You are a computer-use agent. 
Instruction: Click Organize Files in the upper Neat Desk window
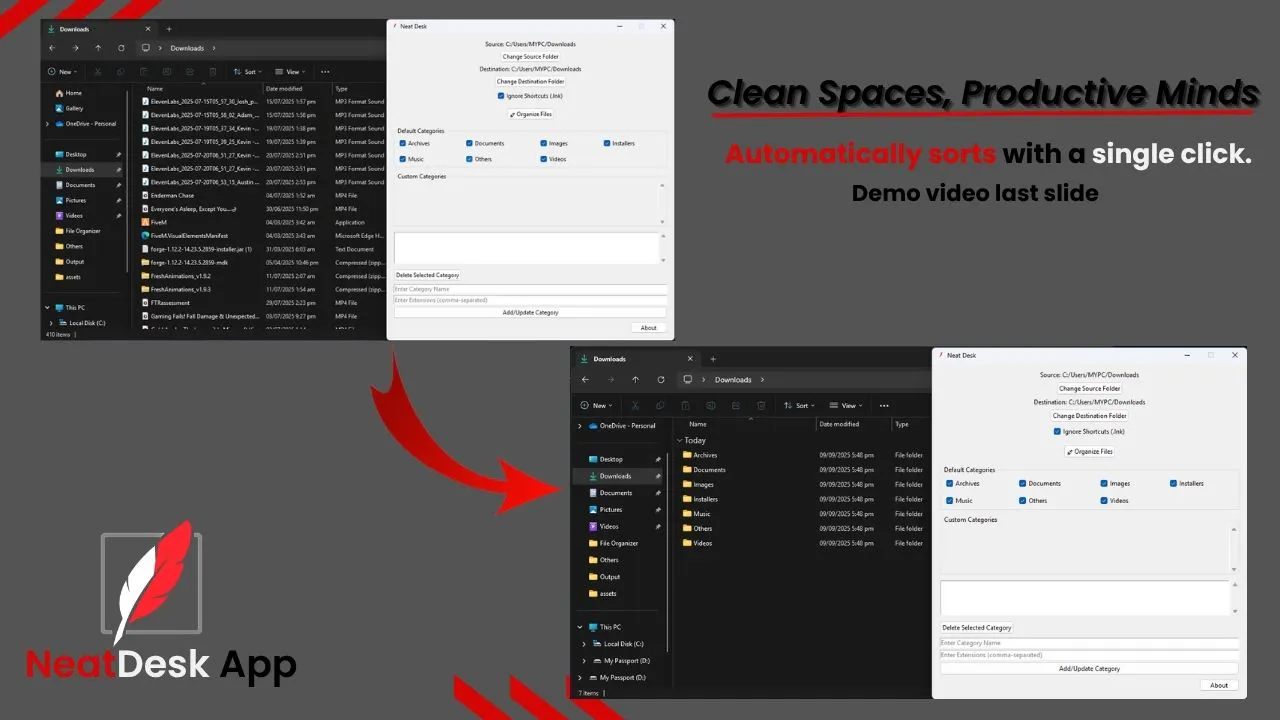[530, 115]
